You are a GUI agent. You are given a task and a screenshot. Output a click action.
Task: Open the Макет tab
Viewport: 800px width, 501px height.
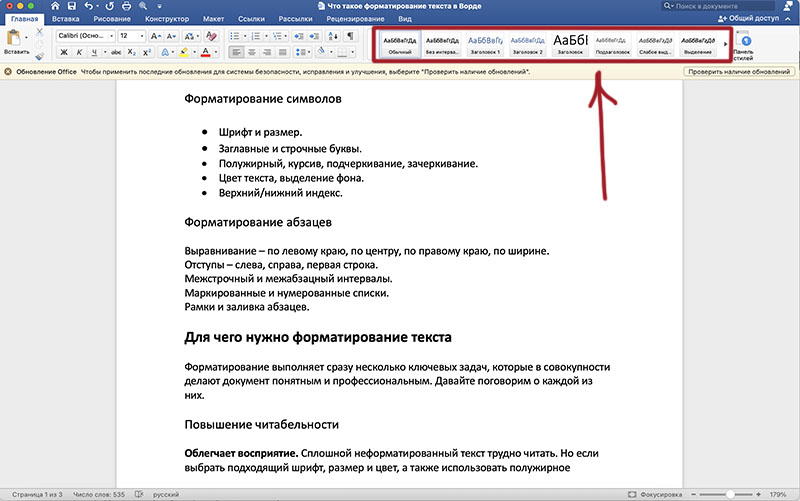[213, 19]
